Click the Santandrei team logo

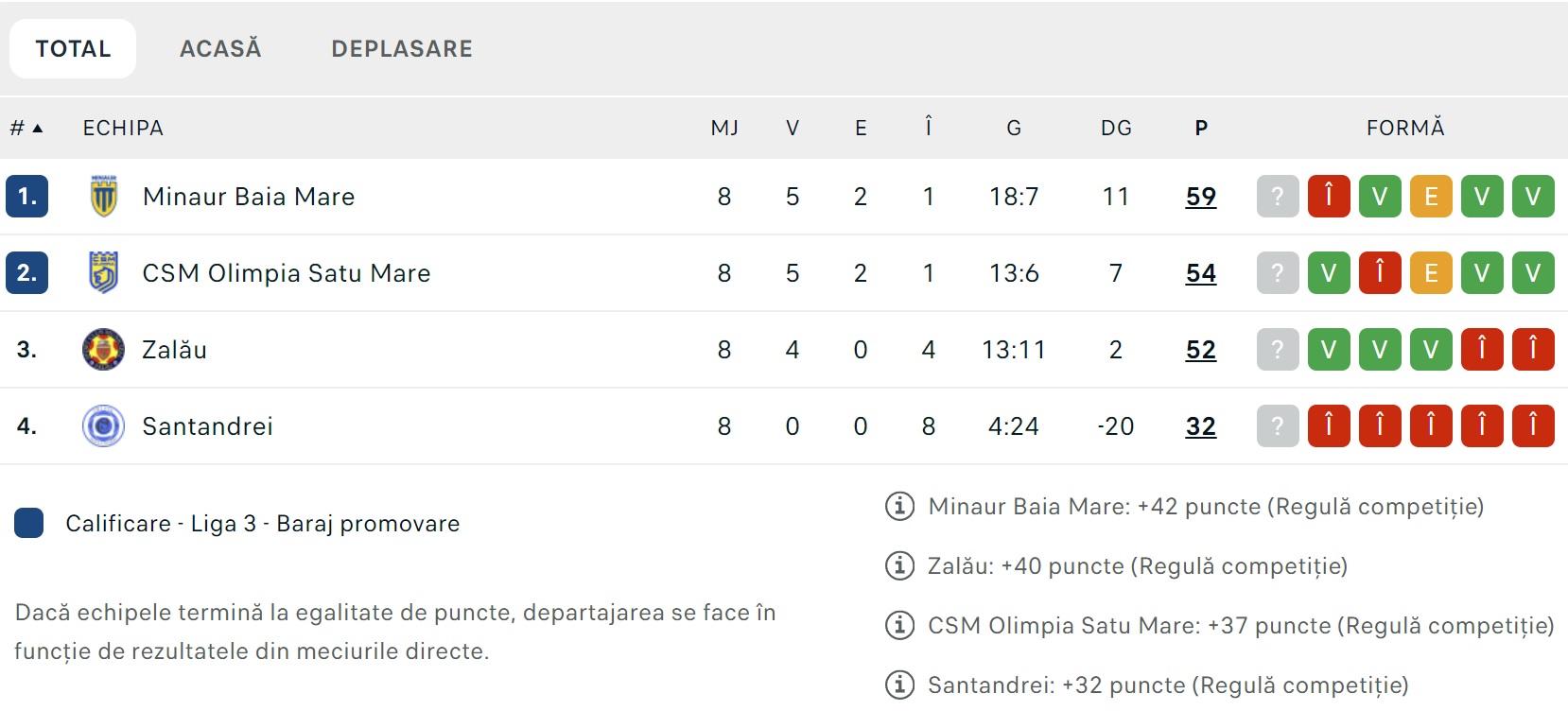tap(104, 426)
